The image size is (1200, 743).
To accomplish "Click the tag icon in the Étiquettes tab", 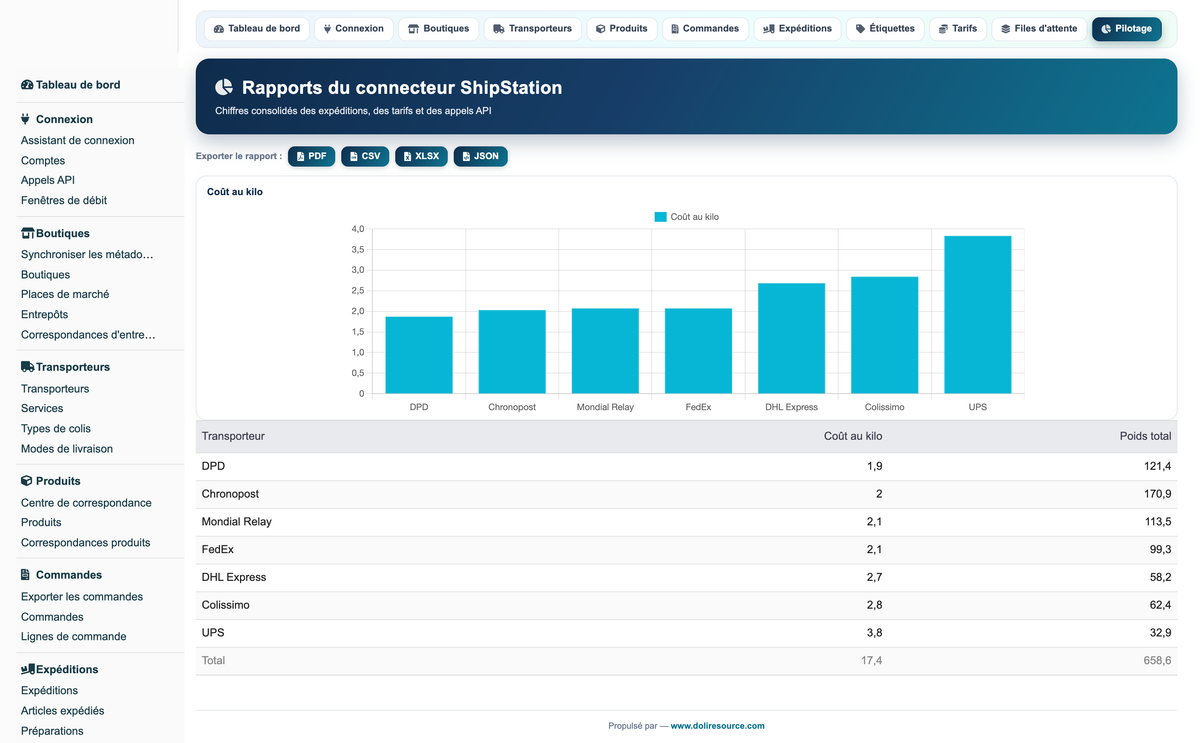I will pos(861,29).
